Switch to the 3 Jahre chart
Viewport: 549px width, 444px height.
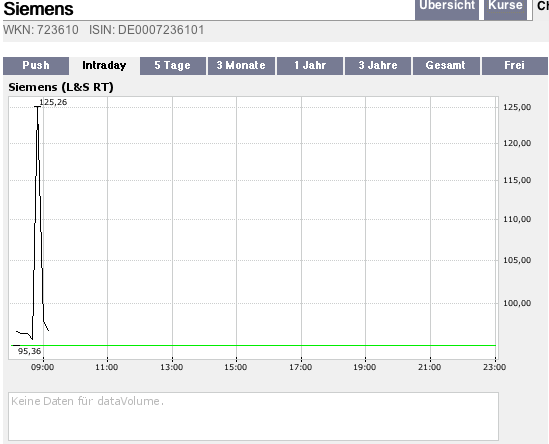click(x=378, y=66)
